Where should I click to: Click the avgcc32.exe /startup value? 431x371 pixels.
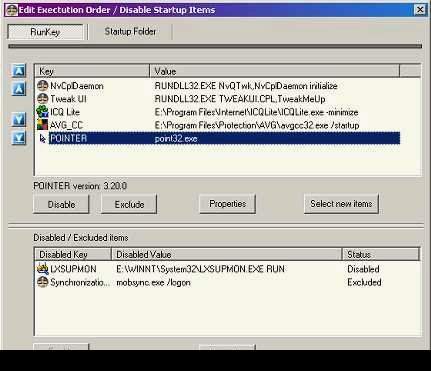[x=257, y=125]
